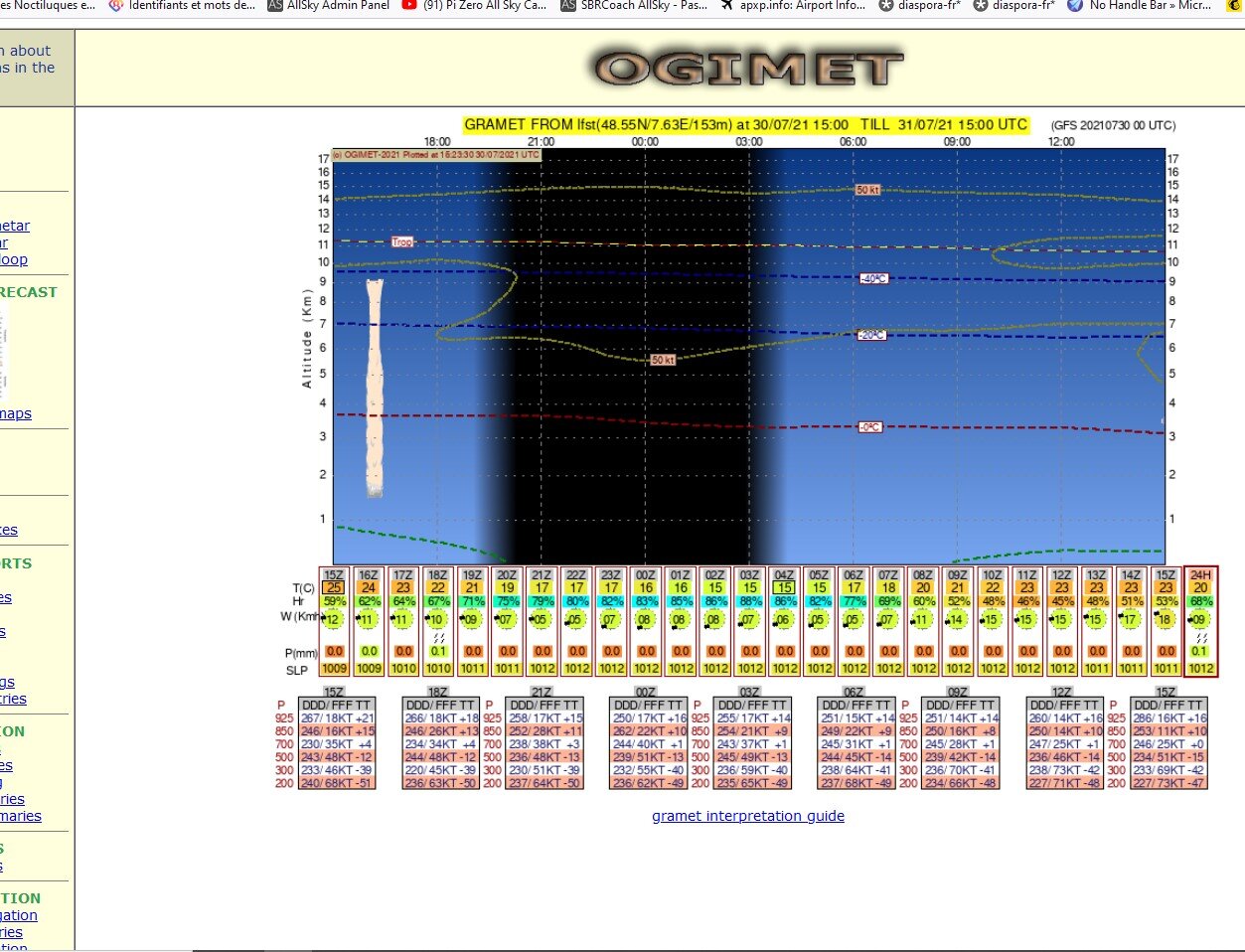Click the maps link in the left sidebar

[x=16, y=413]
